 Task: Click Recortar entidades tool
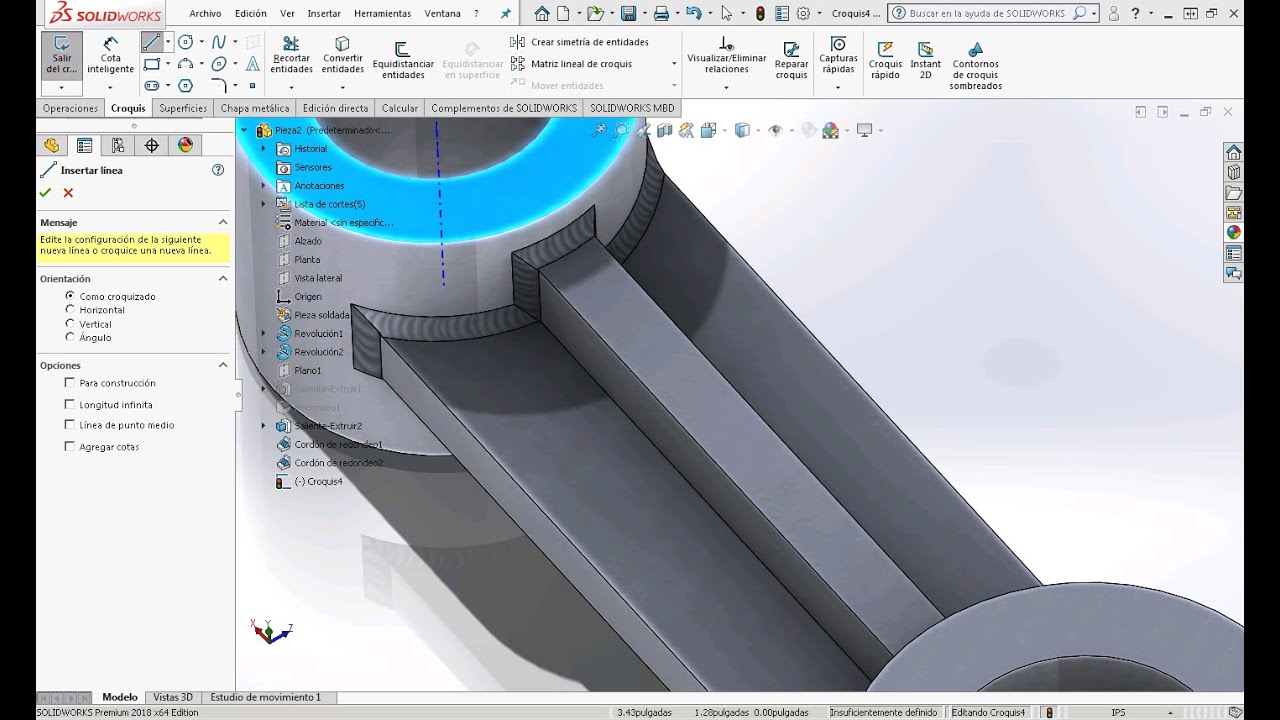click(291, 55)
